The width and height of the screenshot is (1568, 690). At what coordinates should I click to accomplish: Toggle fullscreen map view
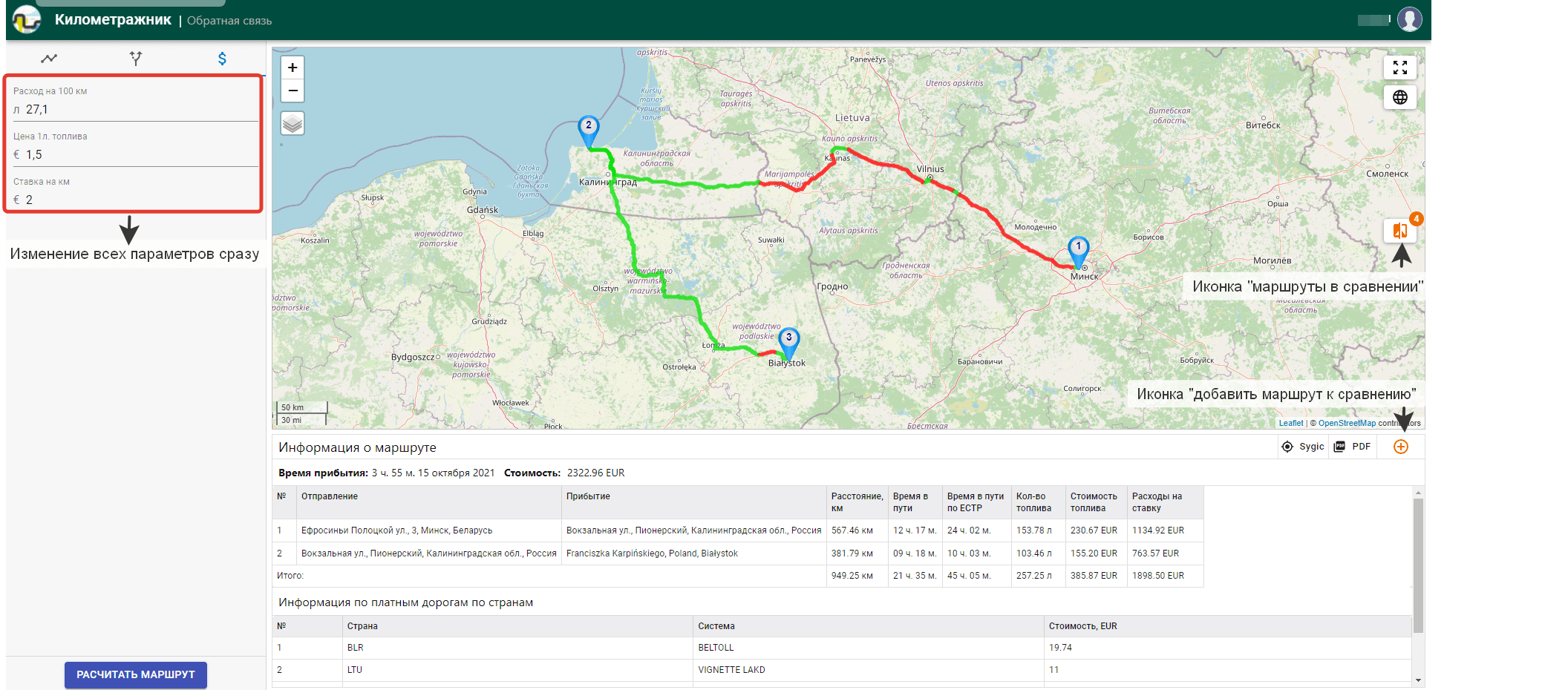point(1399,68)
